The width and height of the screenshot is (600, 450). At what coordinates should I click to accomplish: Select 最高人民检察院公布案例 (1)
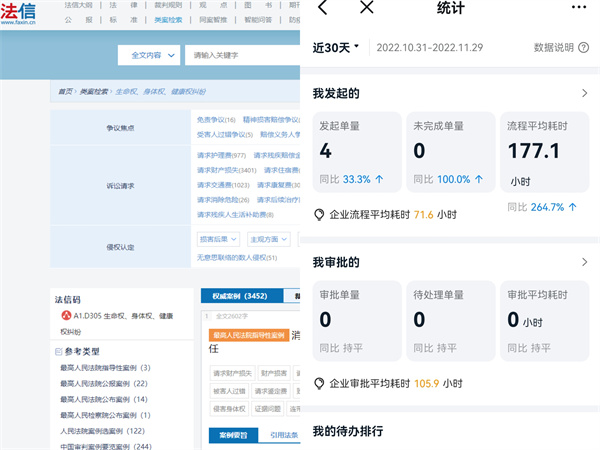pos(105,415)
